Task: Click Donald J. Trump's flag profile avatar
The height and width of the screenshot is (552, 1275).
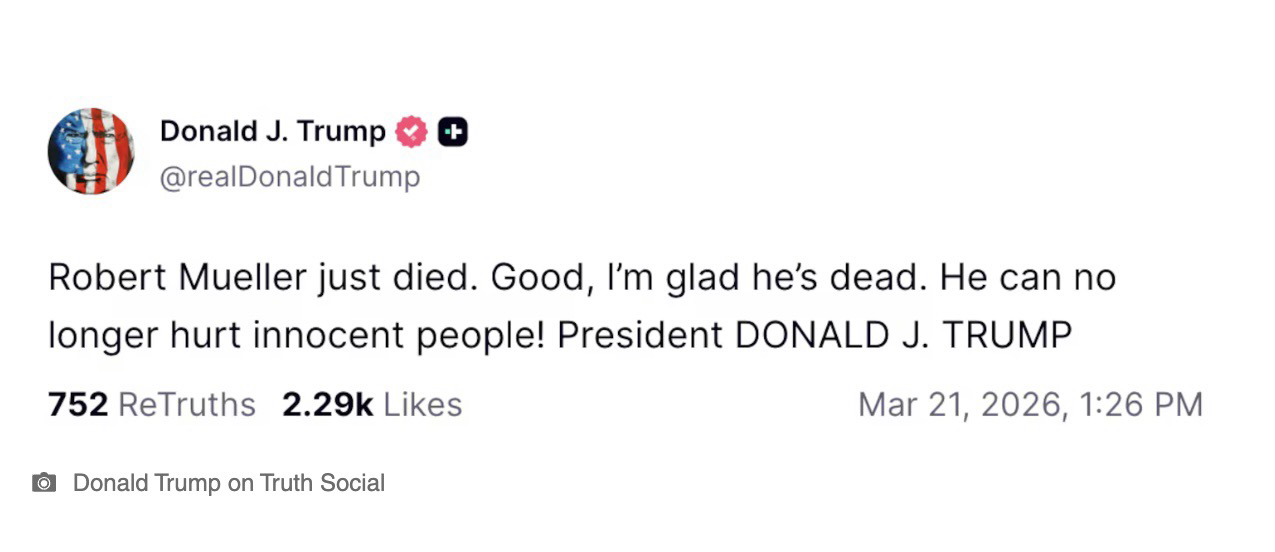Action: [91, 151]
